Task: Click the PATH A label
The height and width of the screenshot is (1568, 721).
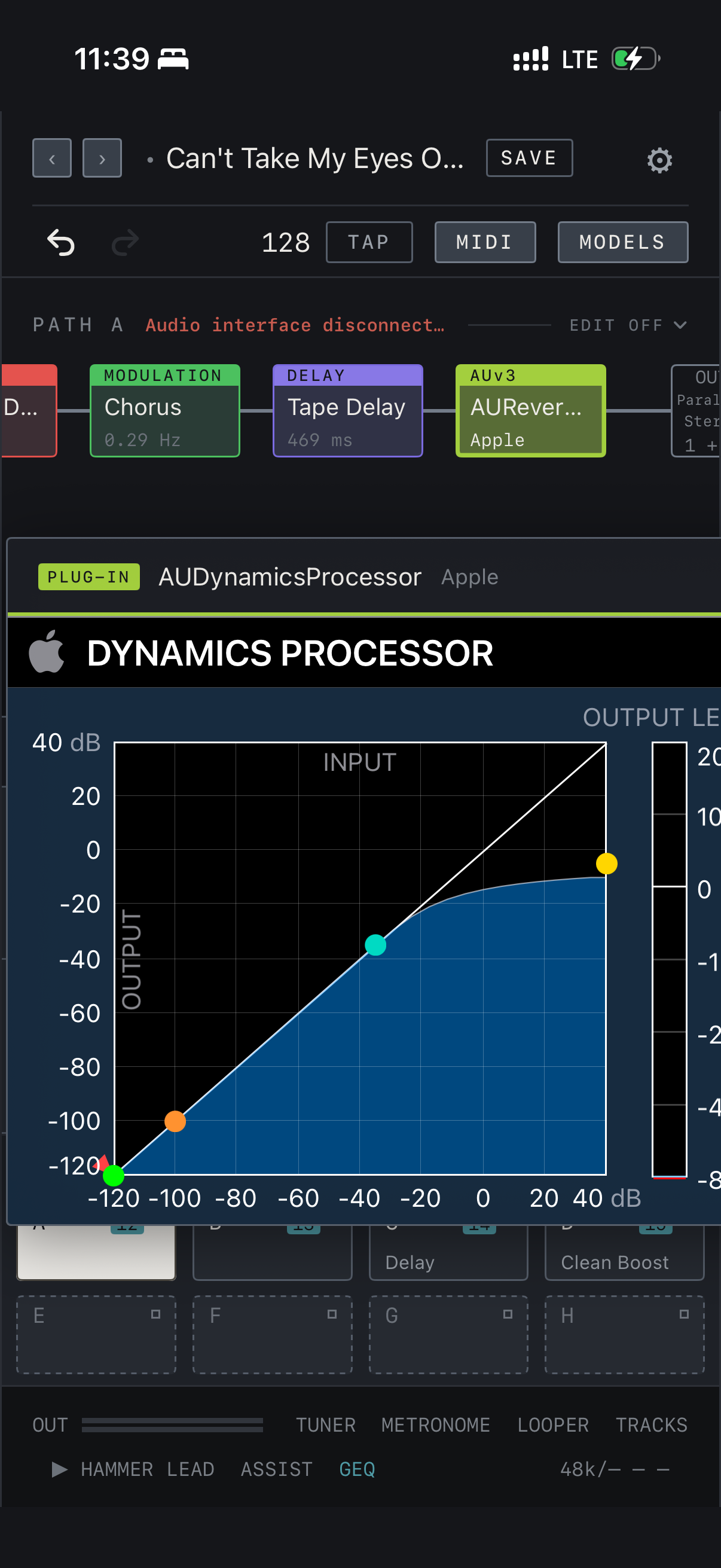Action: click(78, 325)
